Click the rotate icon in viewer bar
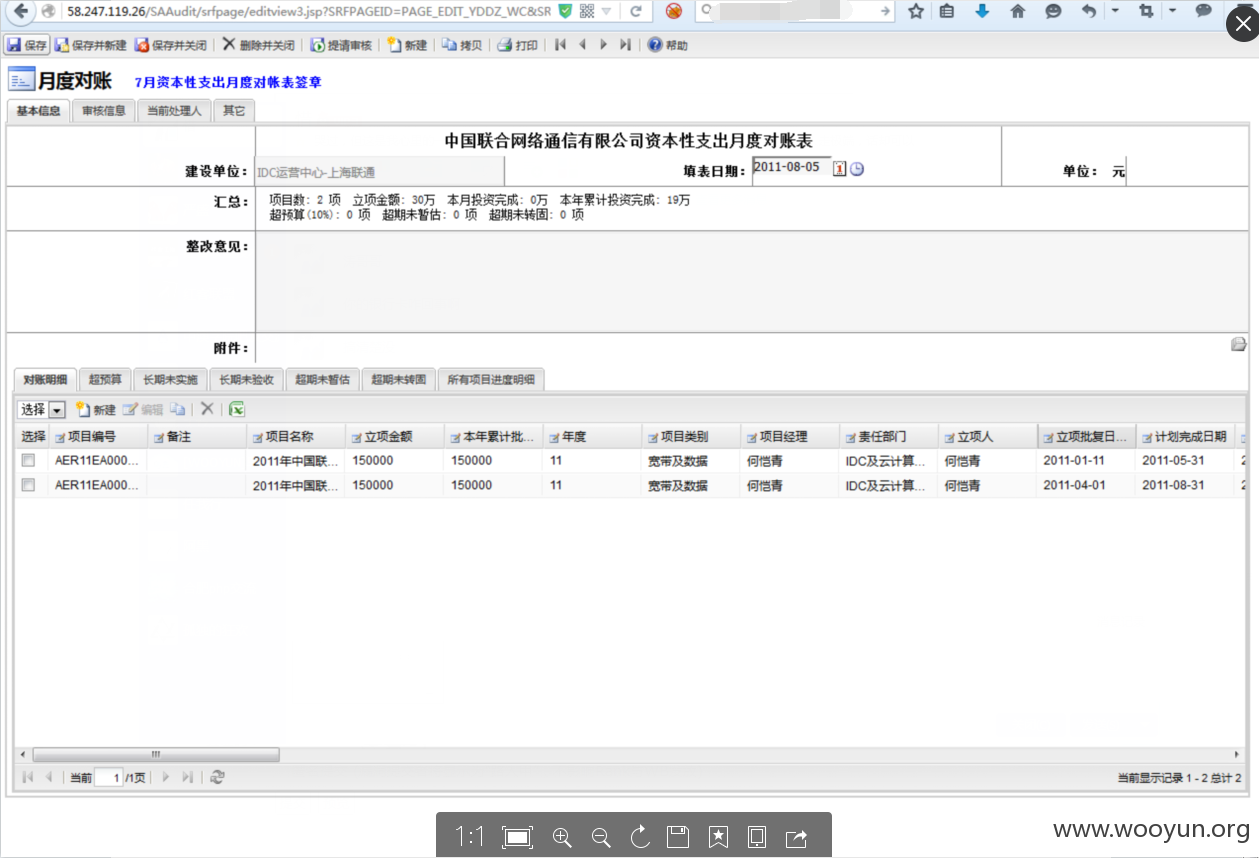This screenshot has width=1259, height=858. click(x=640, y=837)
